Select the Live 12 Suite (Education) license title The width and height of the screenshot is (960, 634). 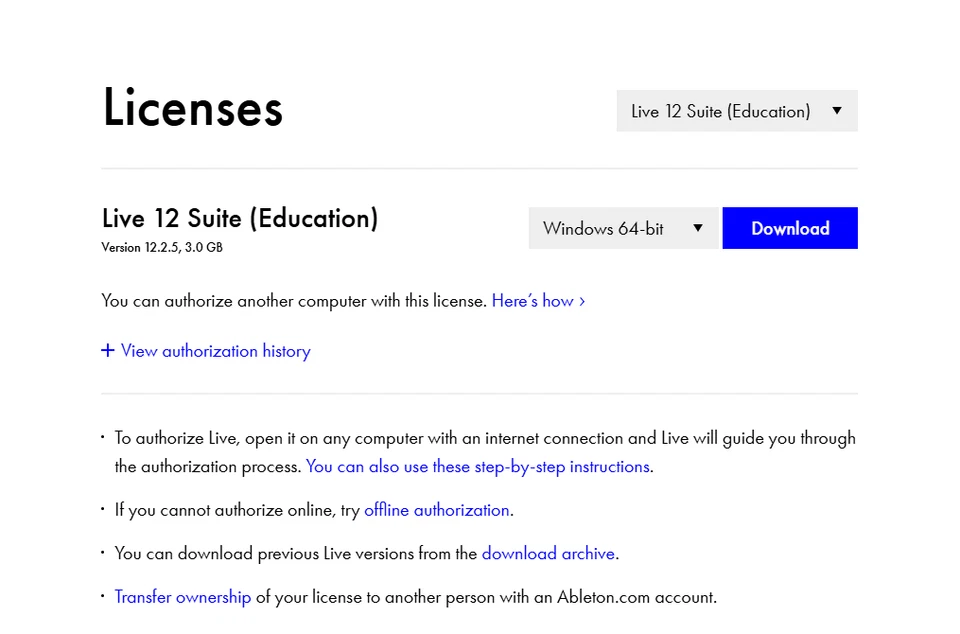(239, 218)
